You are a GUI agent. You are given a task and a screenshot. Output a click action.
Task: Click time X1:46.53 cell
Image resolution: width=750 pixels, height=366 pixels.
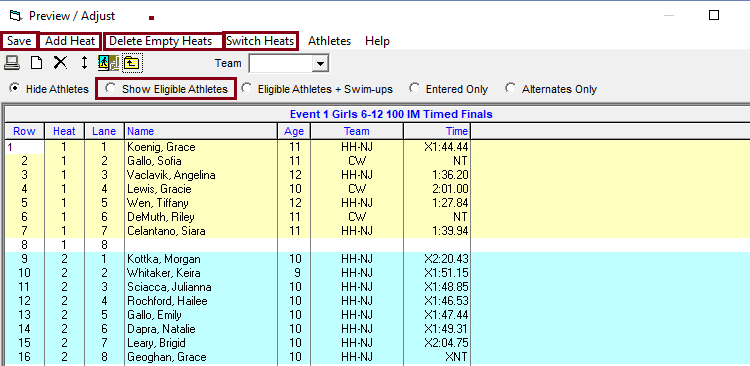[437, 301]
